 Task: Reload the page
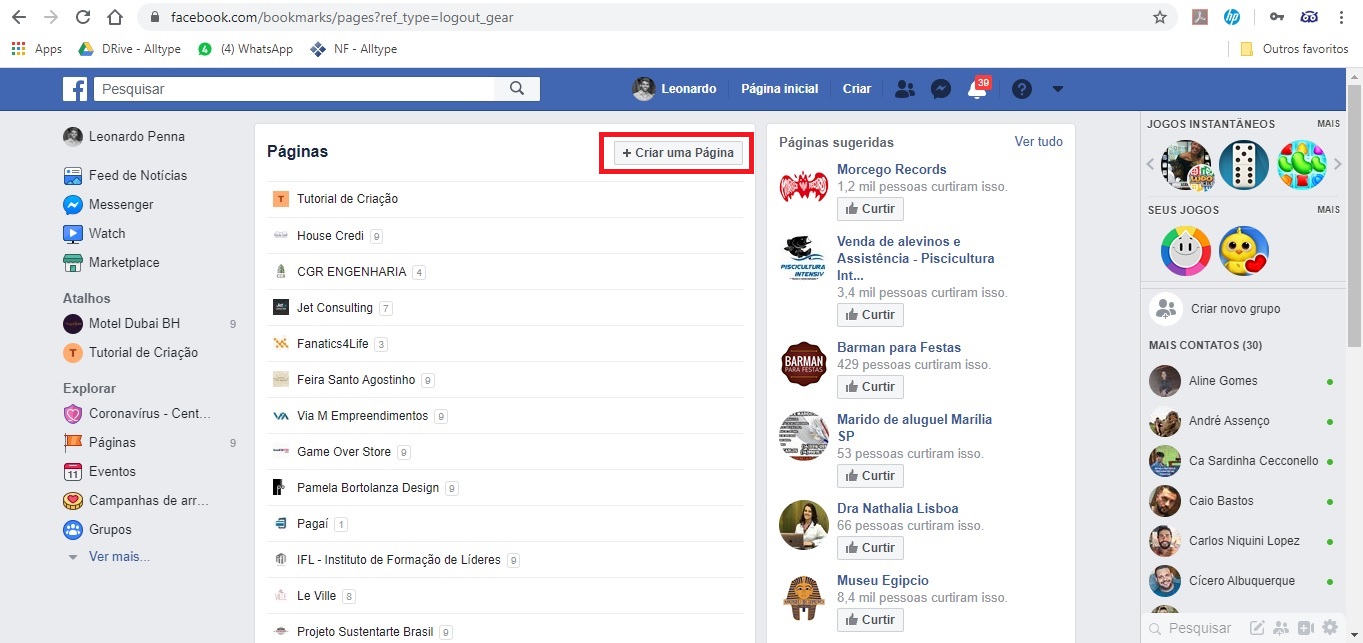83,17
